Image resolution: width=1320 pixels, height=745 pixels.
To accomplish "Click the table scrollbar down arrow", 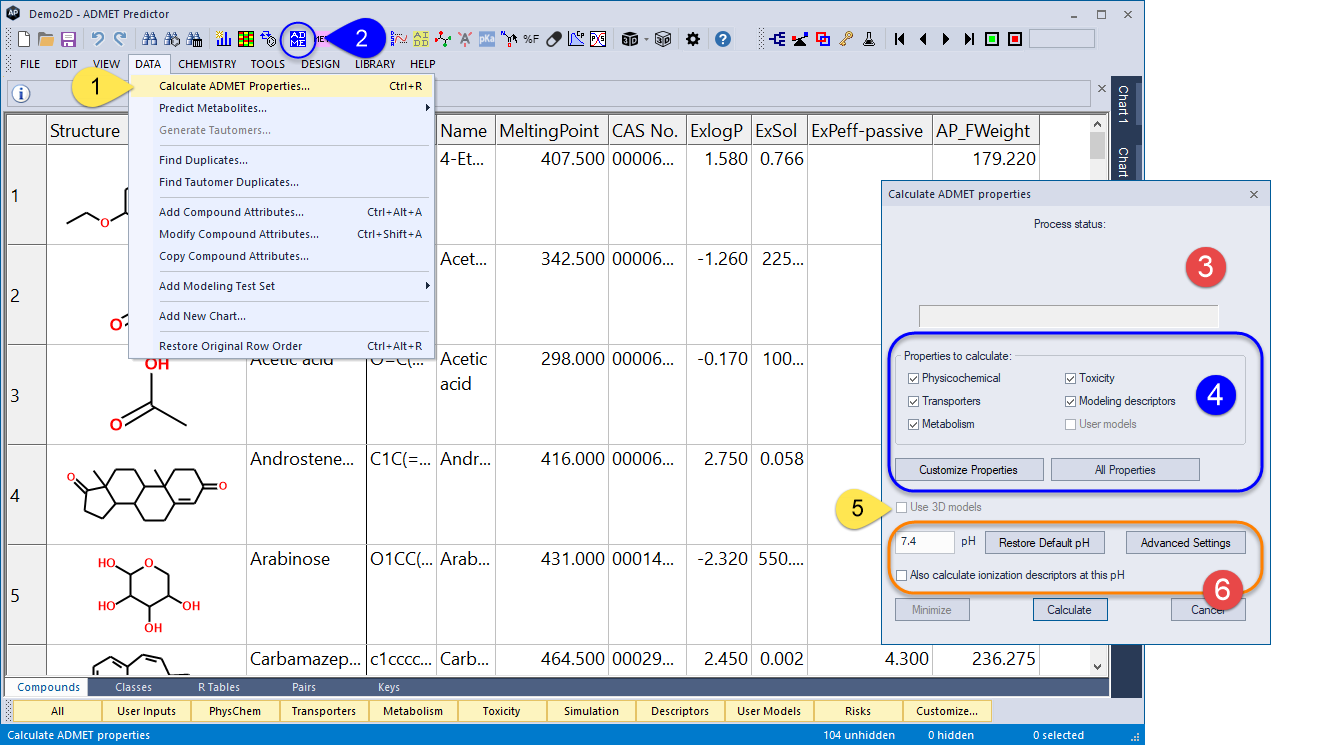I will coord(1097,666).
